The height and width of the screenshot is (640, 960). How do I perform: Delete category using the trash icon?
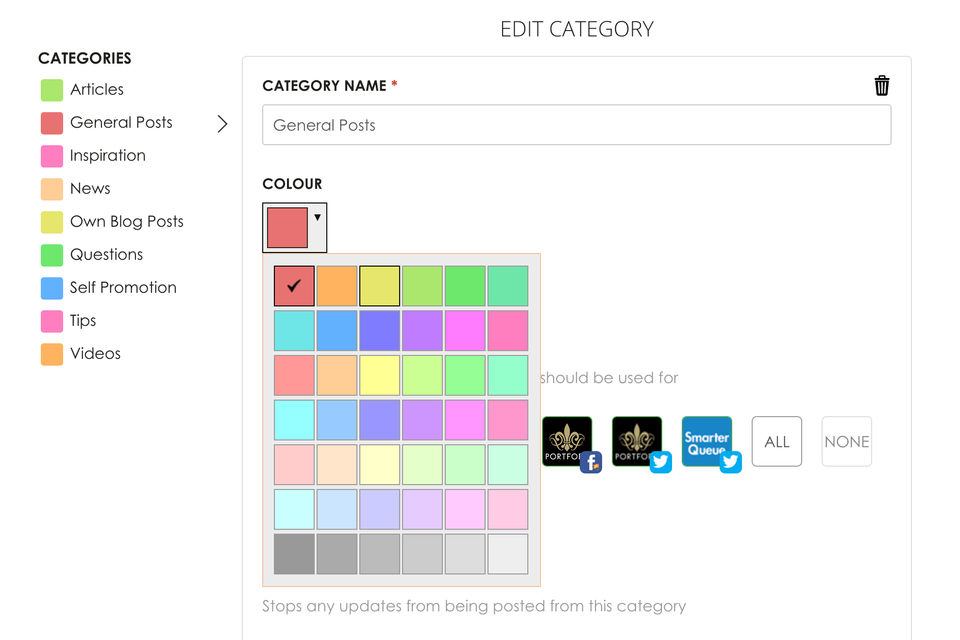tap(882, 85)
